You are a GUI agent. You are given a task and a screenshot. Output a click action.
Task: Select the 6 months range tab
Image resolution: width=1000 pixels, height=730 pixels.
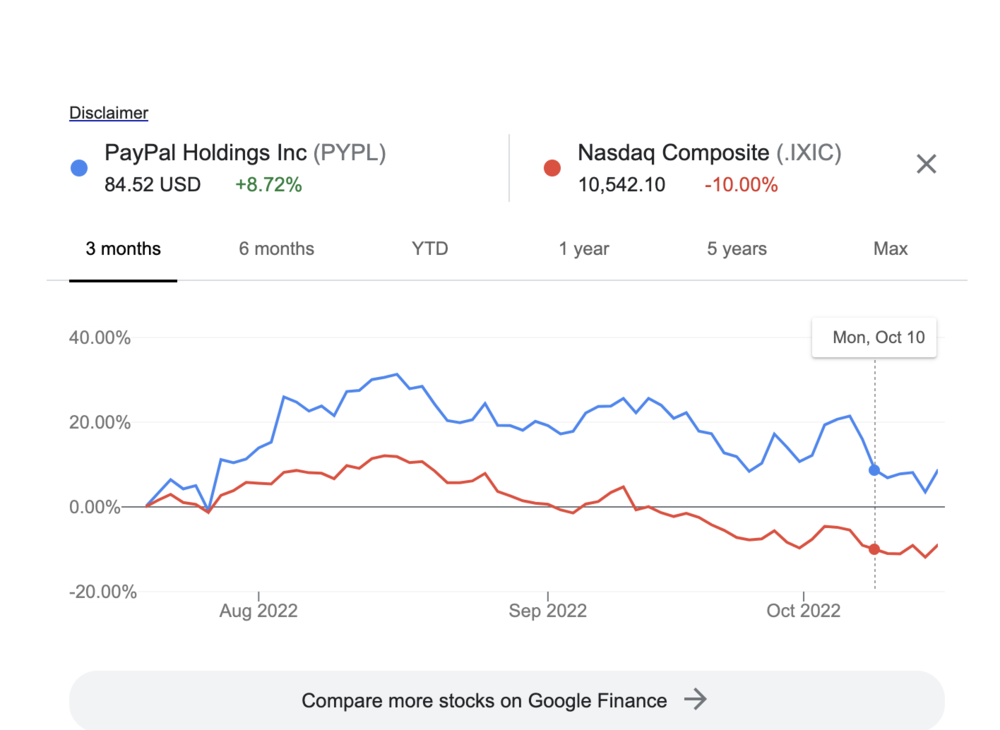(x=276, y=249)
